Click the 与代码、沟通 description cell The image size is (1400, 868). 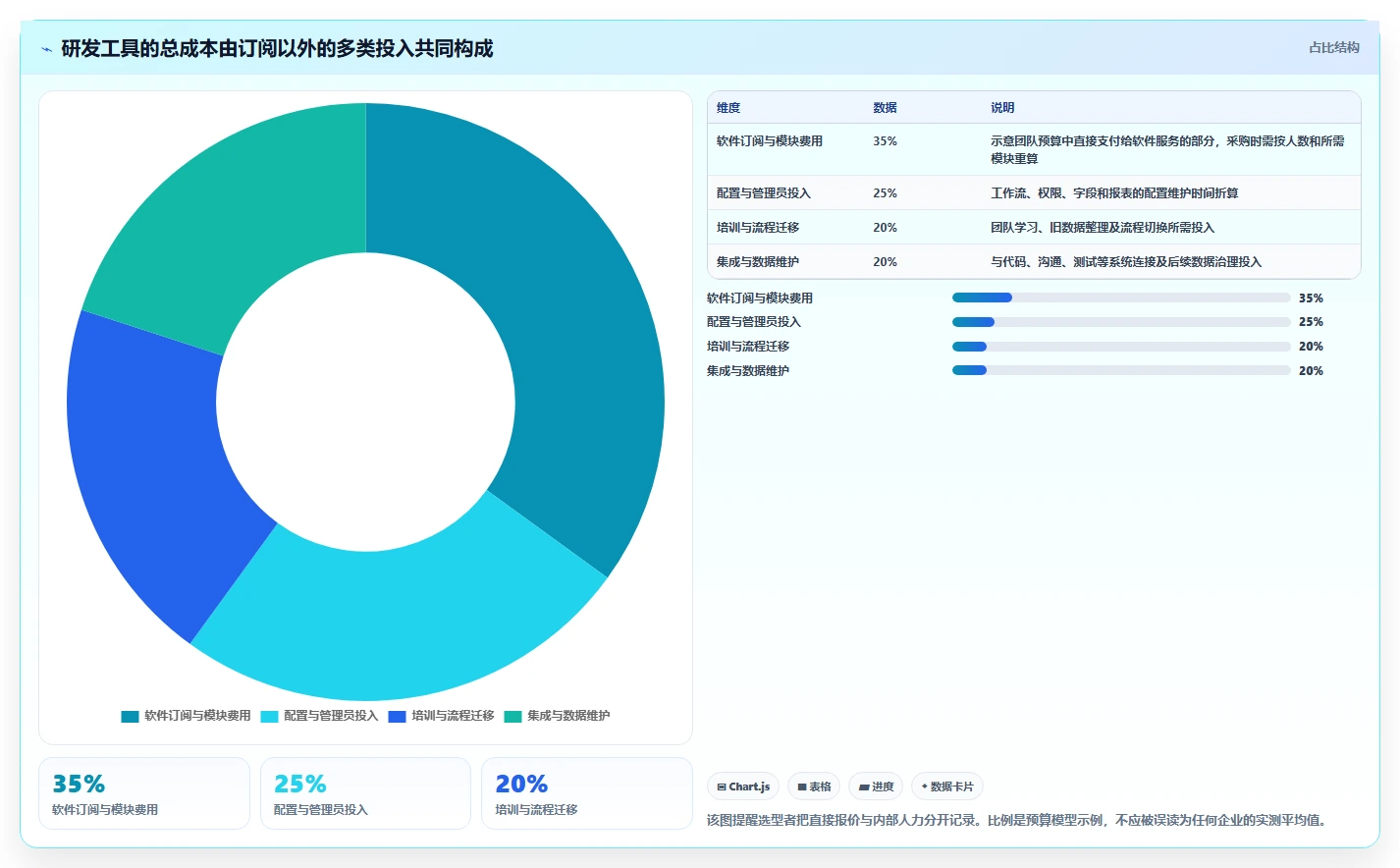[1126, 262]
